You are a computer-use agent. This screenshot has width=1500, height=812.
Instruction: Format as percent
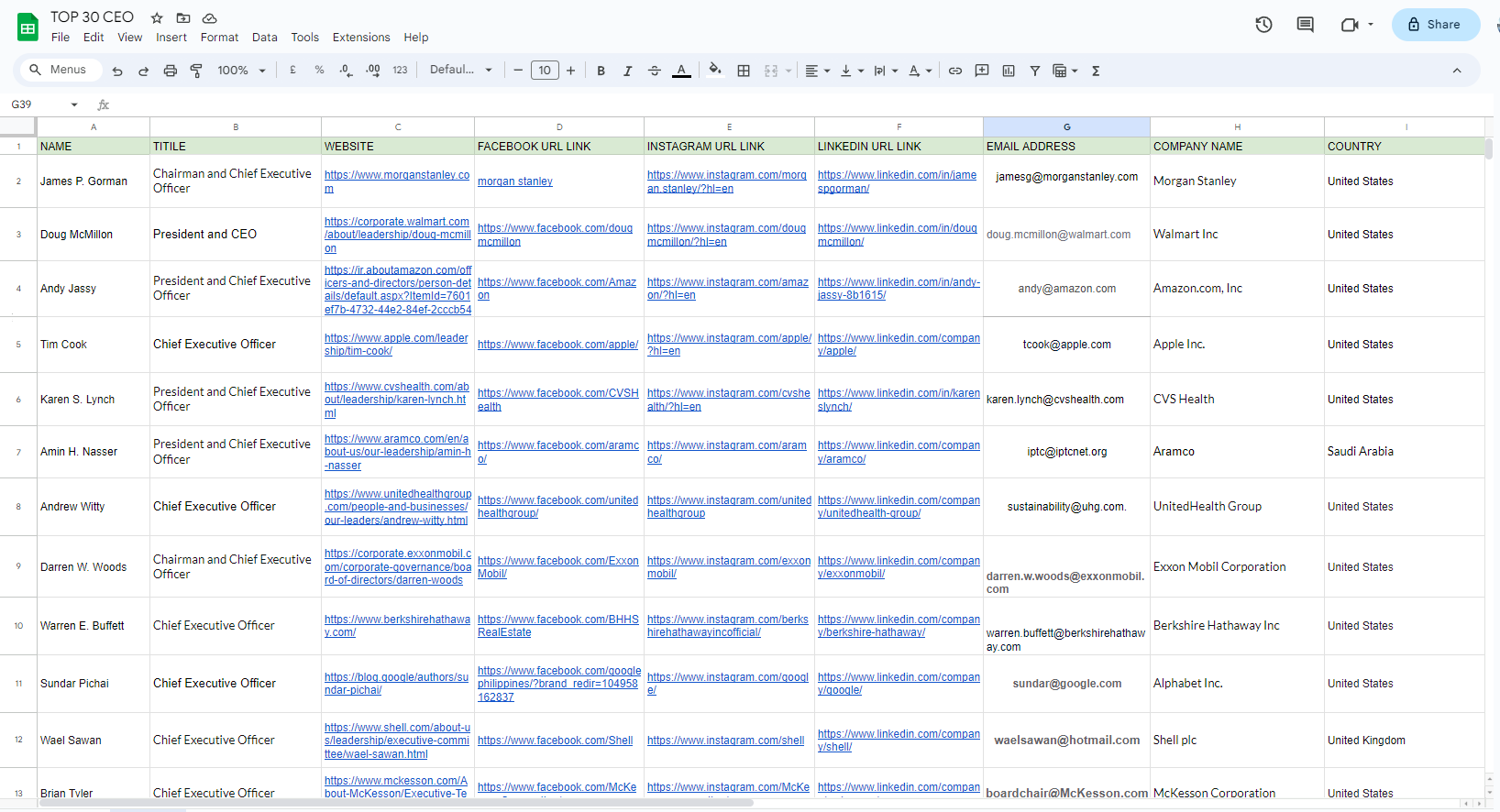click(x=319, y=70)
